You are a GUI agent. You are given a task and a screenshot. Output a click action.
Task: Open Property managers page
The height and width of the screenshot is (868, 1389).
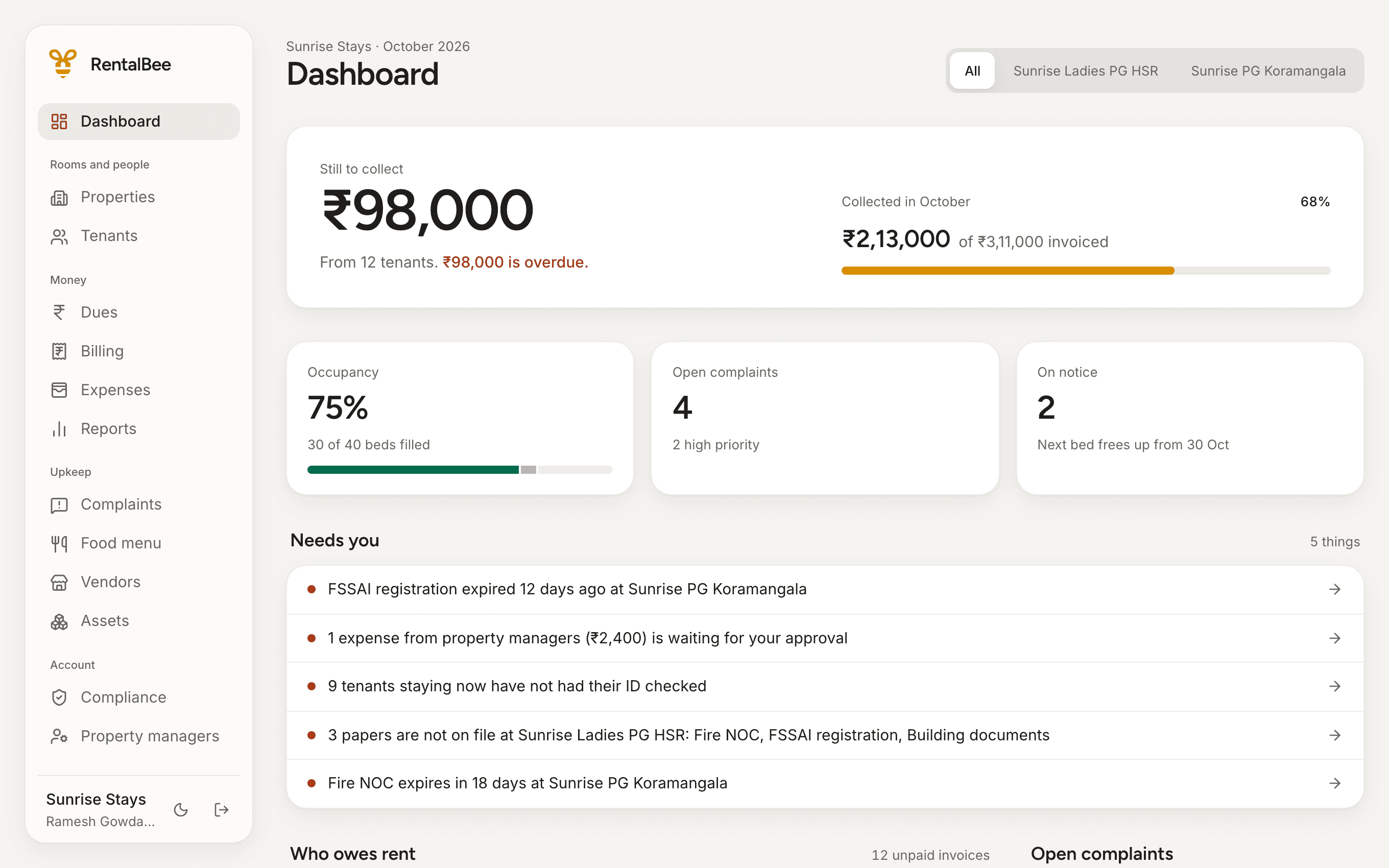pyautogui.click(x=139, y=737)
